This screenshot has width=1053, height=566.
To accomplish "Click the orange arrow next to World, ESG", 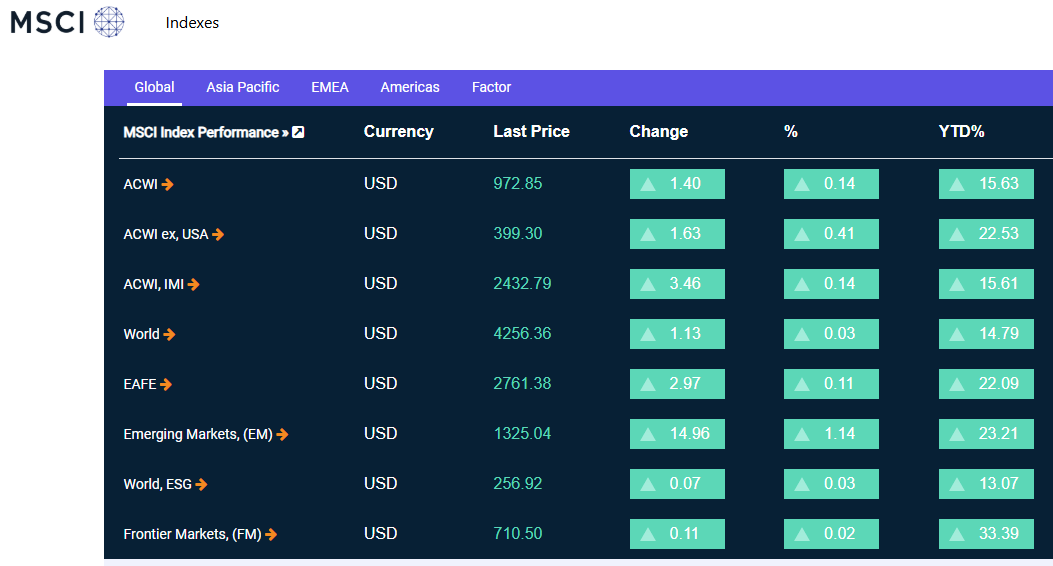I will click(201, 484).
